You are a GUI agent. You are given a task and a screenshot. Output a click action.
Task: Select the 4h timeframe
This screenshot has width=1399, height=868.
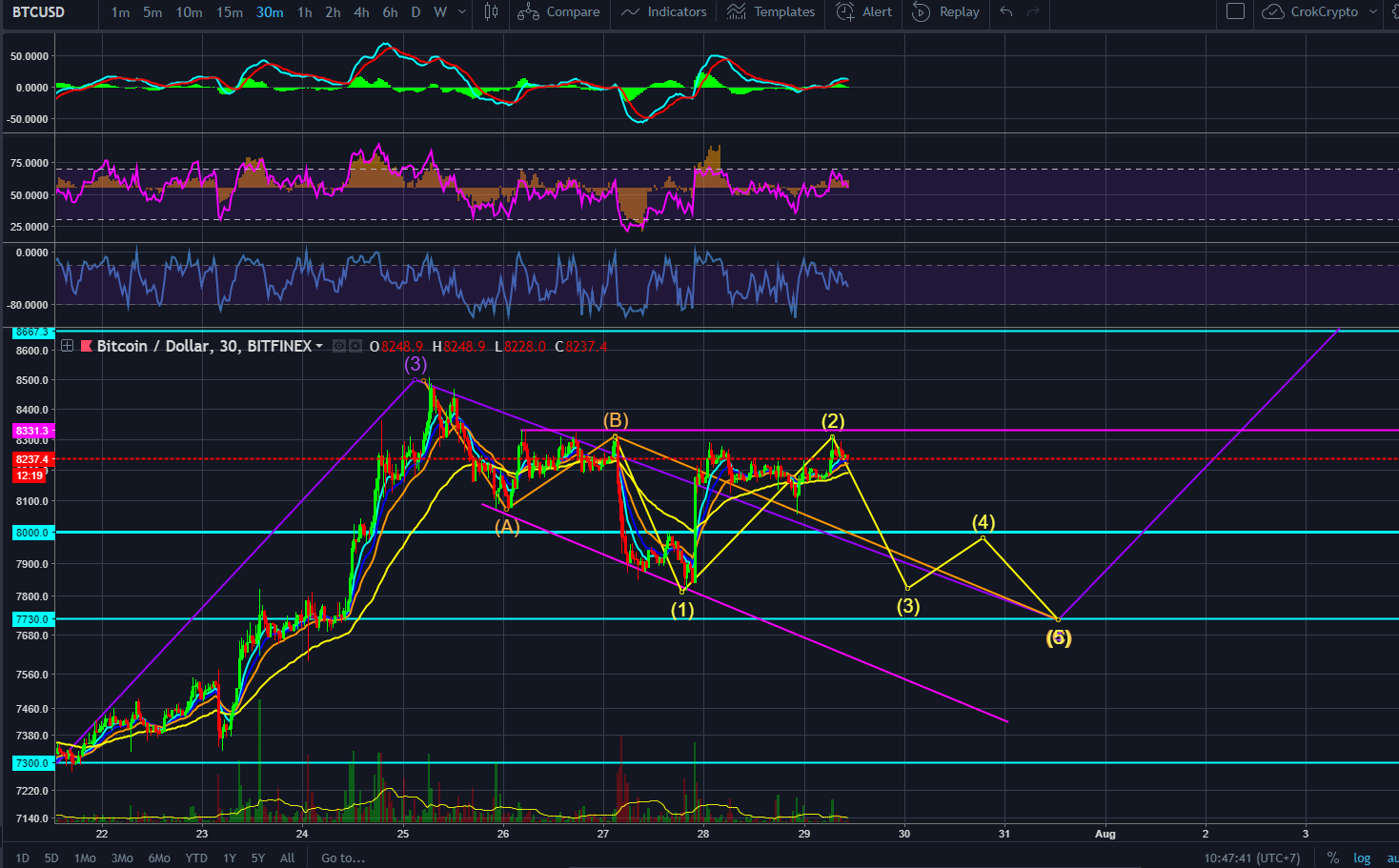click(361, 12)
